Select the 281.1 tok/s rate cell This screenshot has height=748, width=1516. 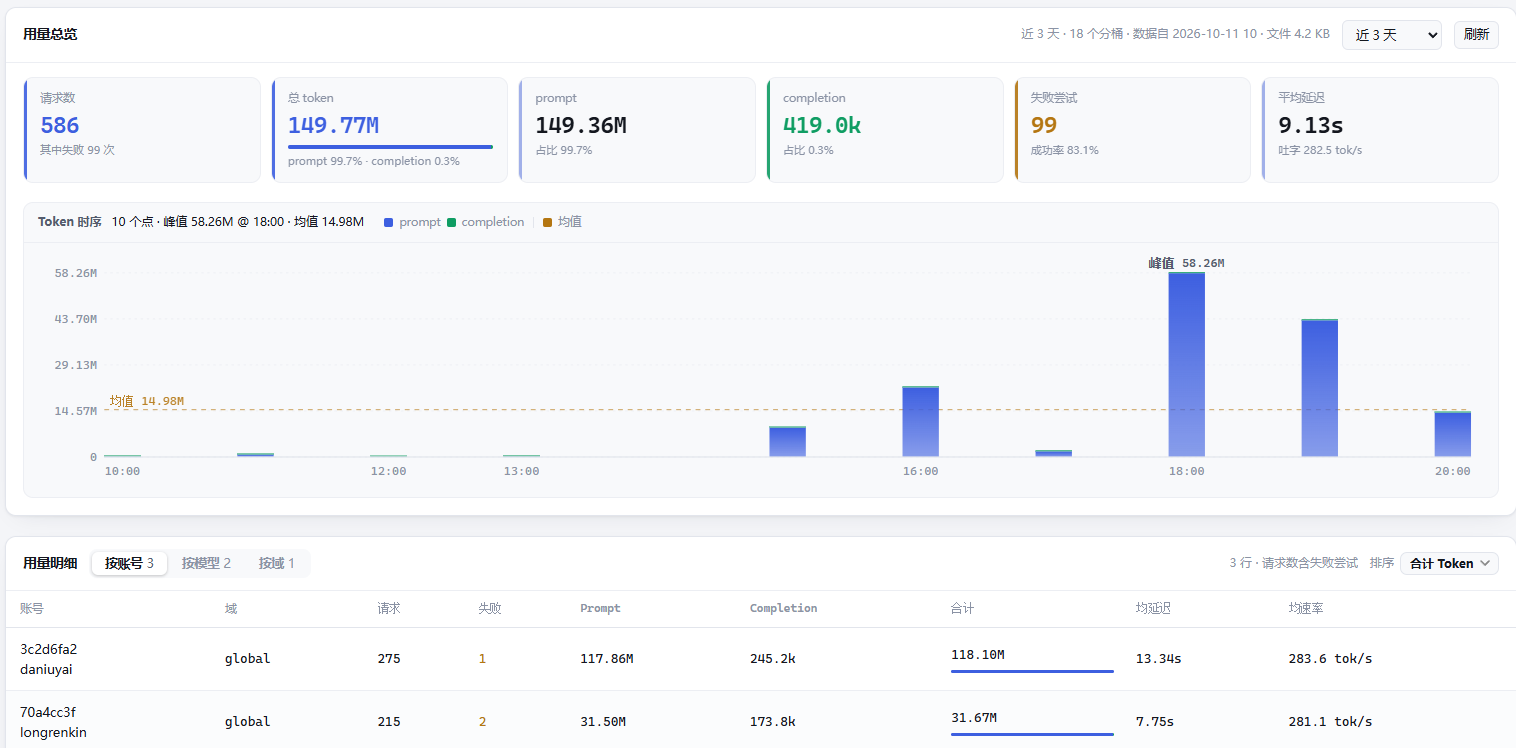[x=1330, y=722]
